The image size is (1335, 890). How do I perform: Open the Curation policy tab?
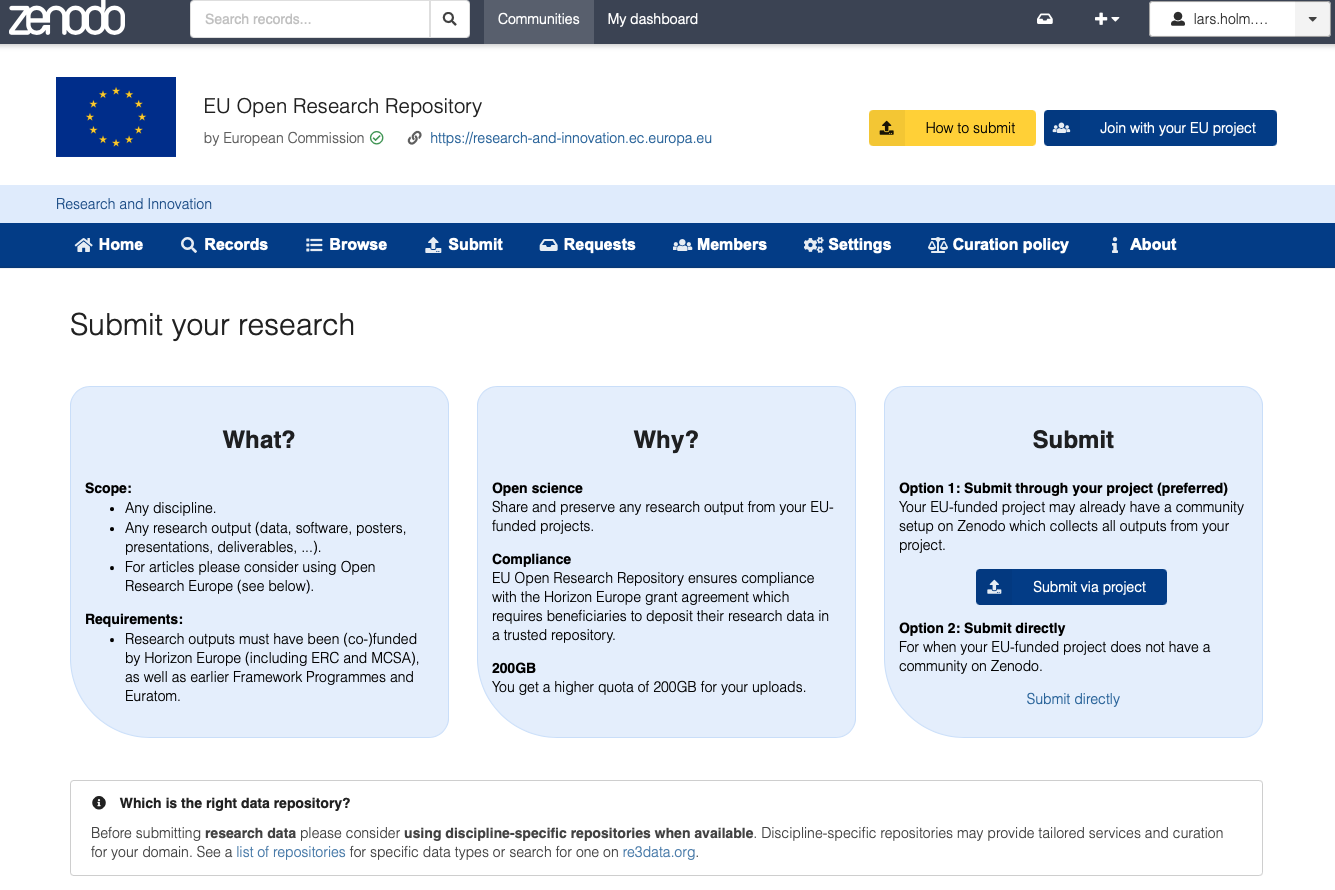pos(998,245)
